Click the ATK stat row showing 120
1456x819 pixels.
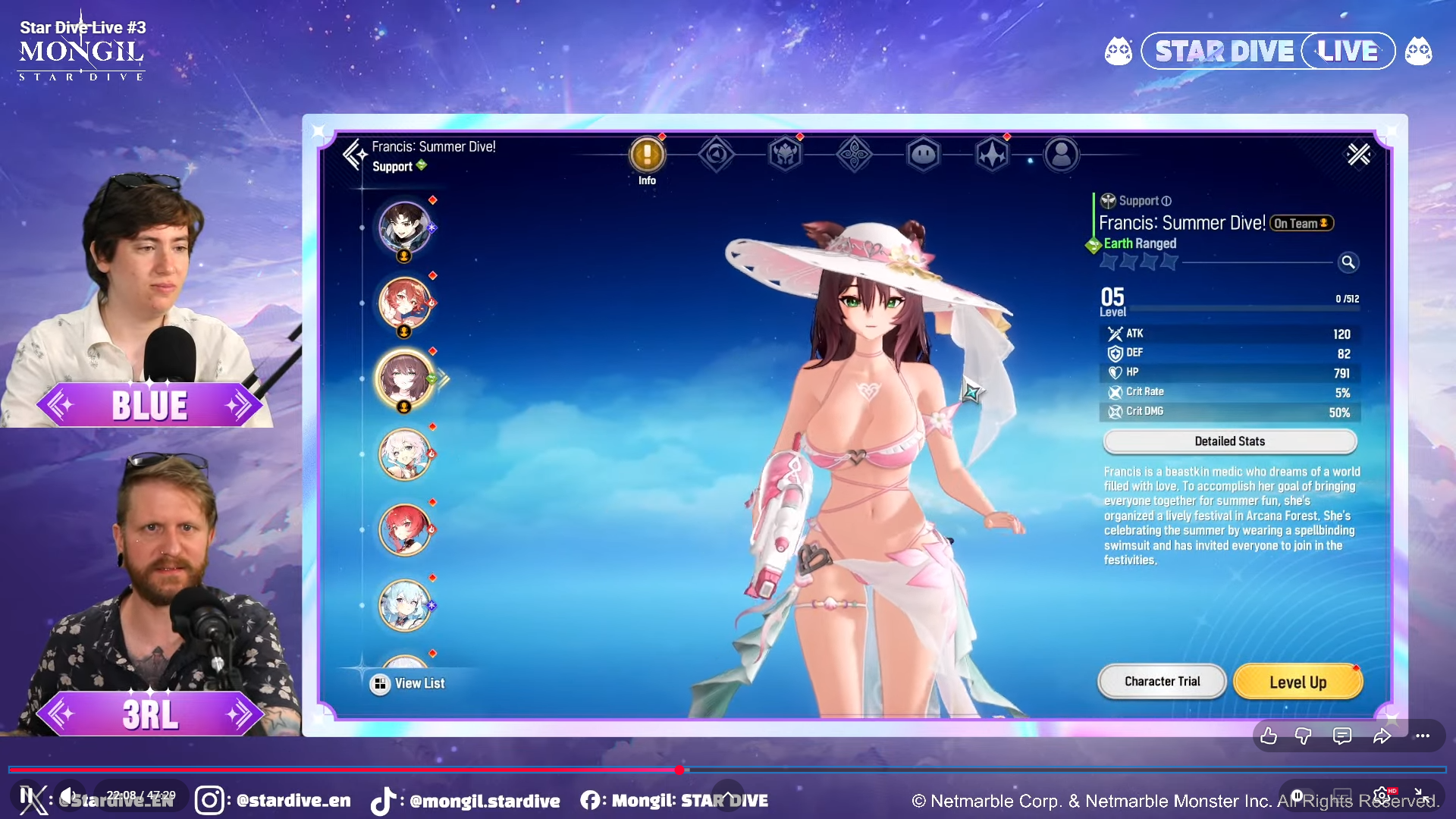1229,334
